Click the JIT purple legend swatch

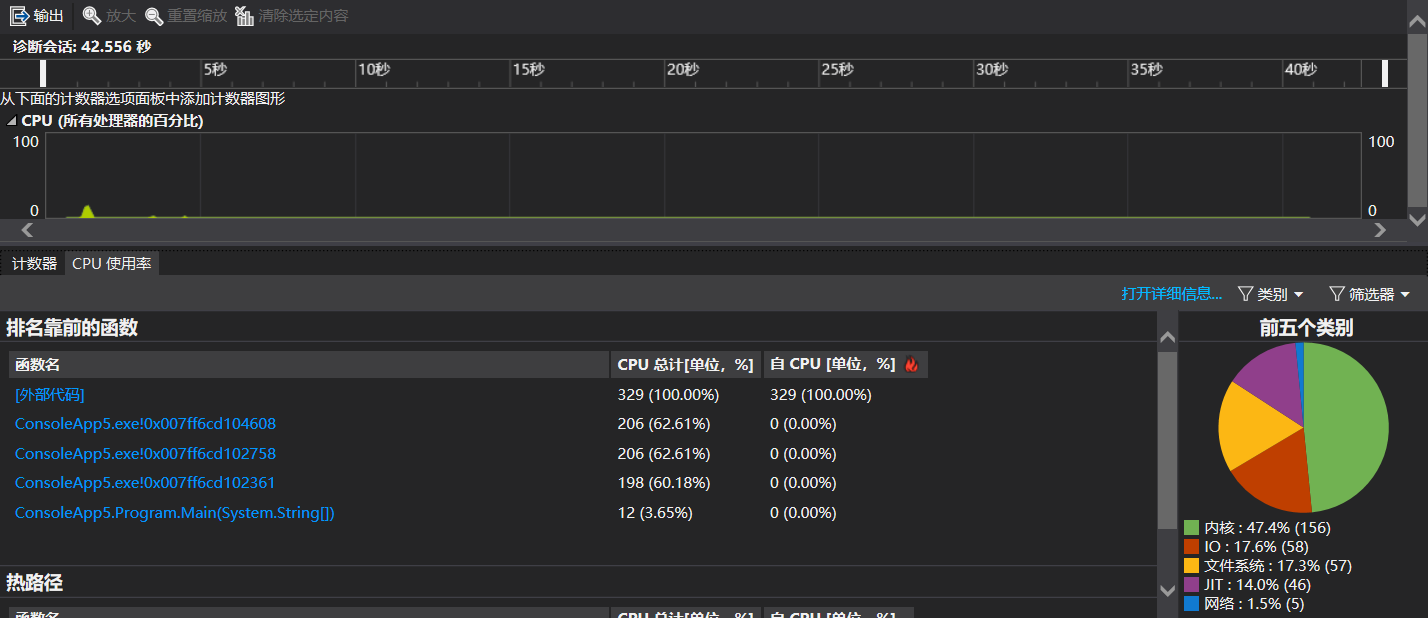pyautogui.click(x=1191, y=585)
